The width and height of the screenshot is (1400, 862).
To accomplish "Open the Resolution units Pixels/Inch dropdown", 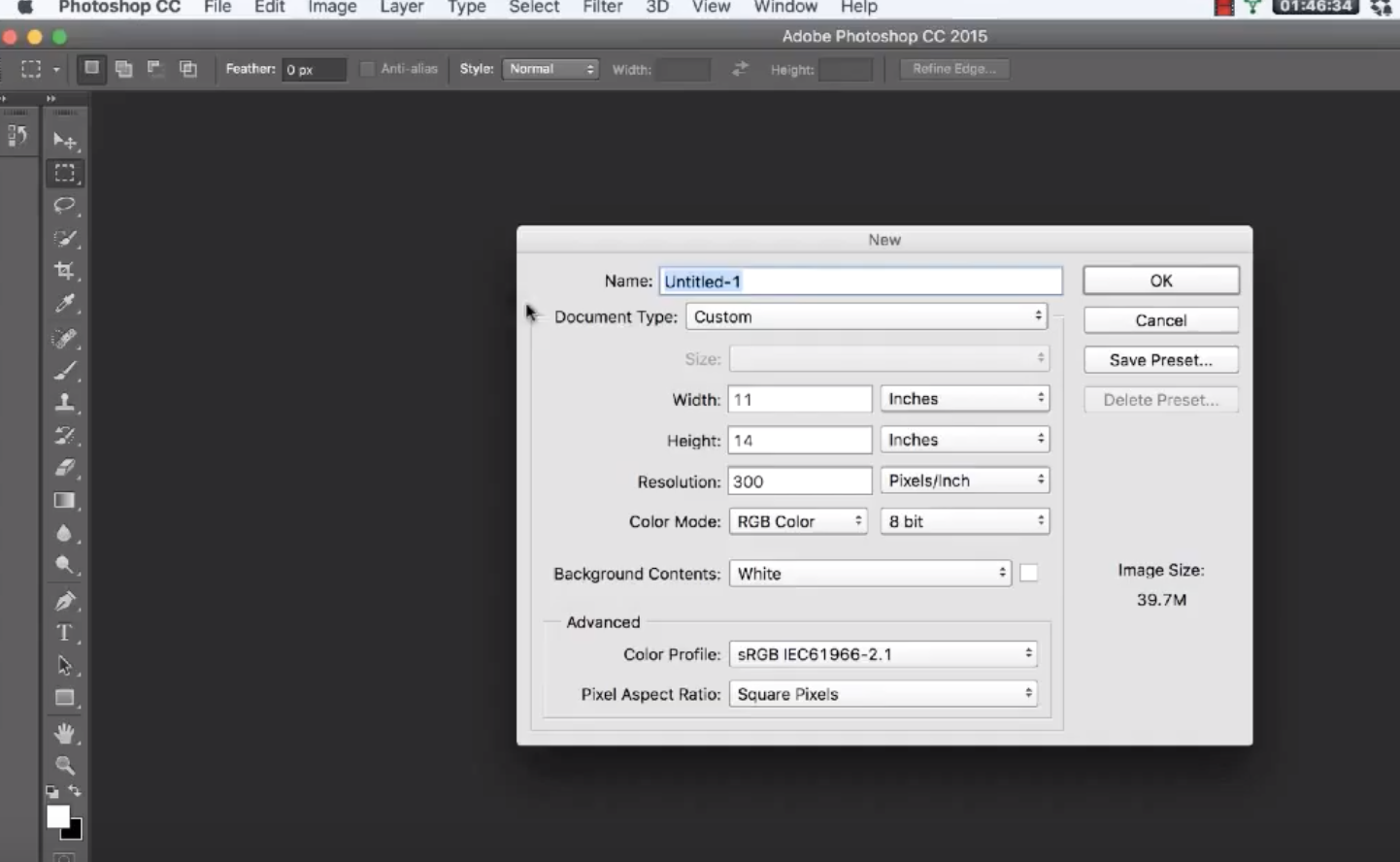I will pos(964,481).
